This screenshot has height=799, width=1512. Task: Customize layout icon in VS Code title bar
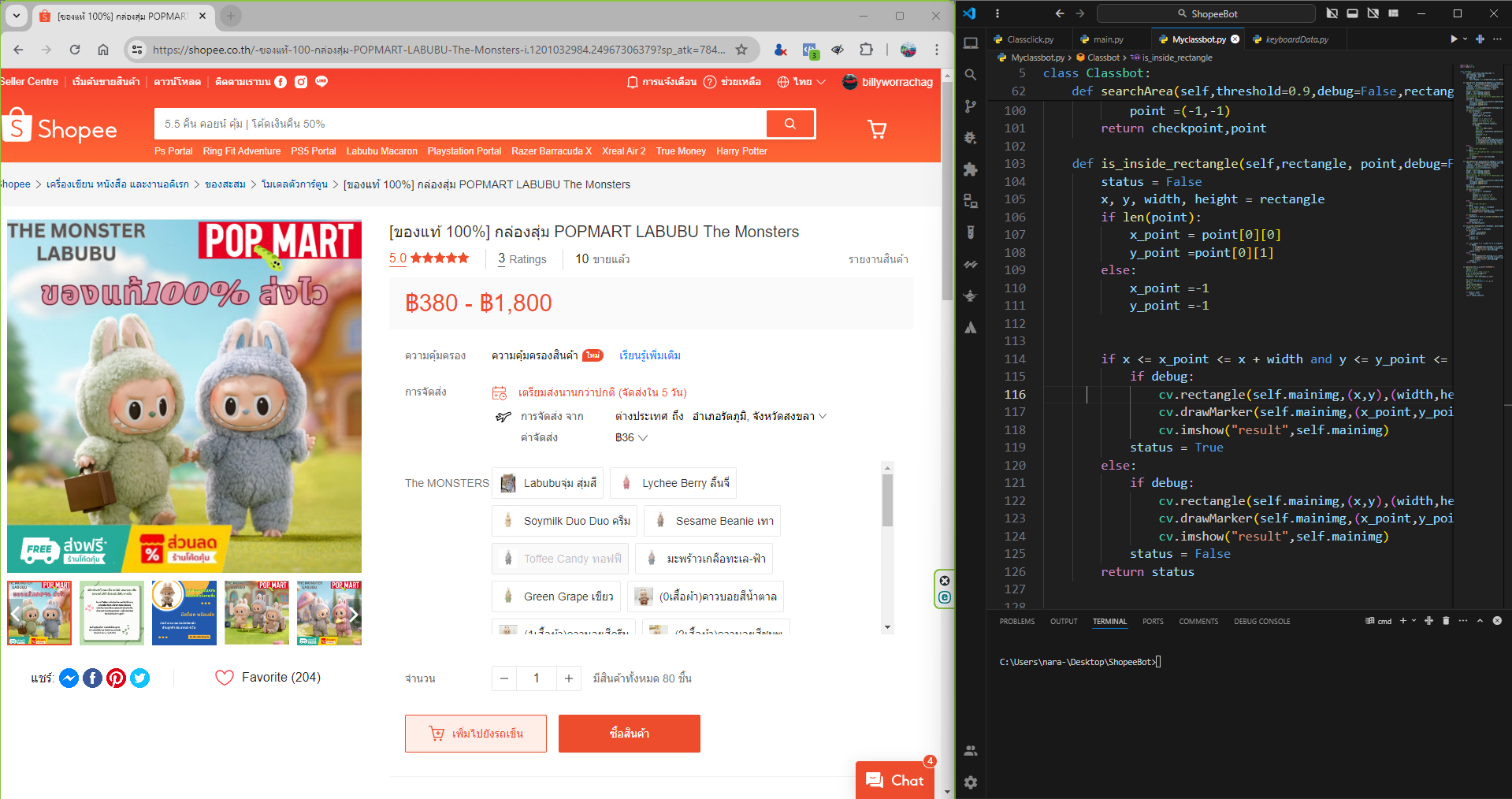tap(1394, 13)
